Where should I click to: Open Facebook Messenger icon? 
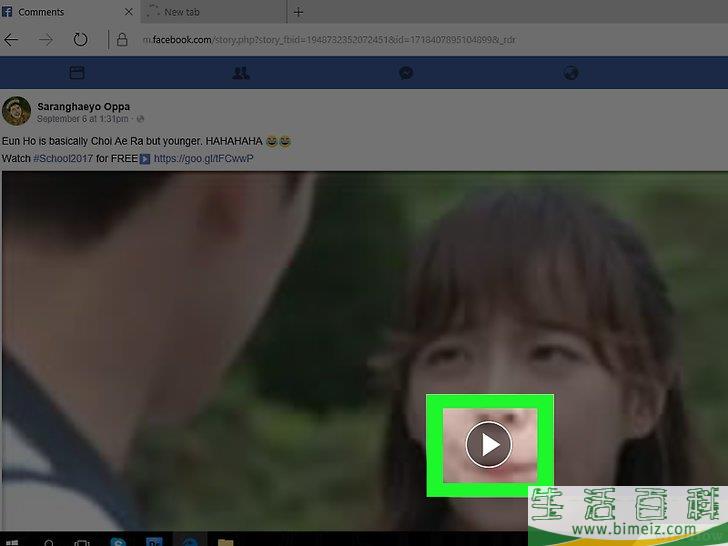click(x=406, y=73)
